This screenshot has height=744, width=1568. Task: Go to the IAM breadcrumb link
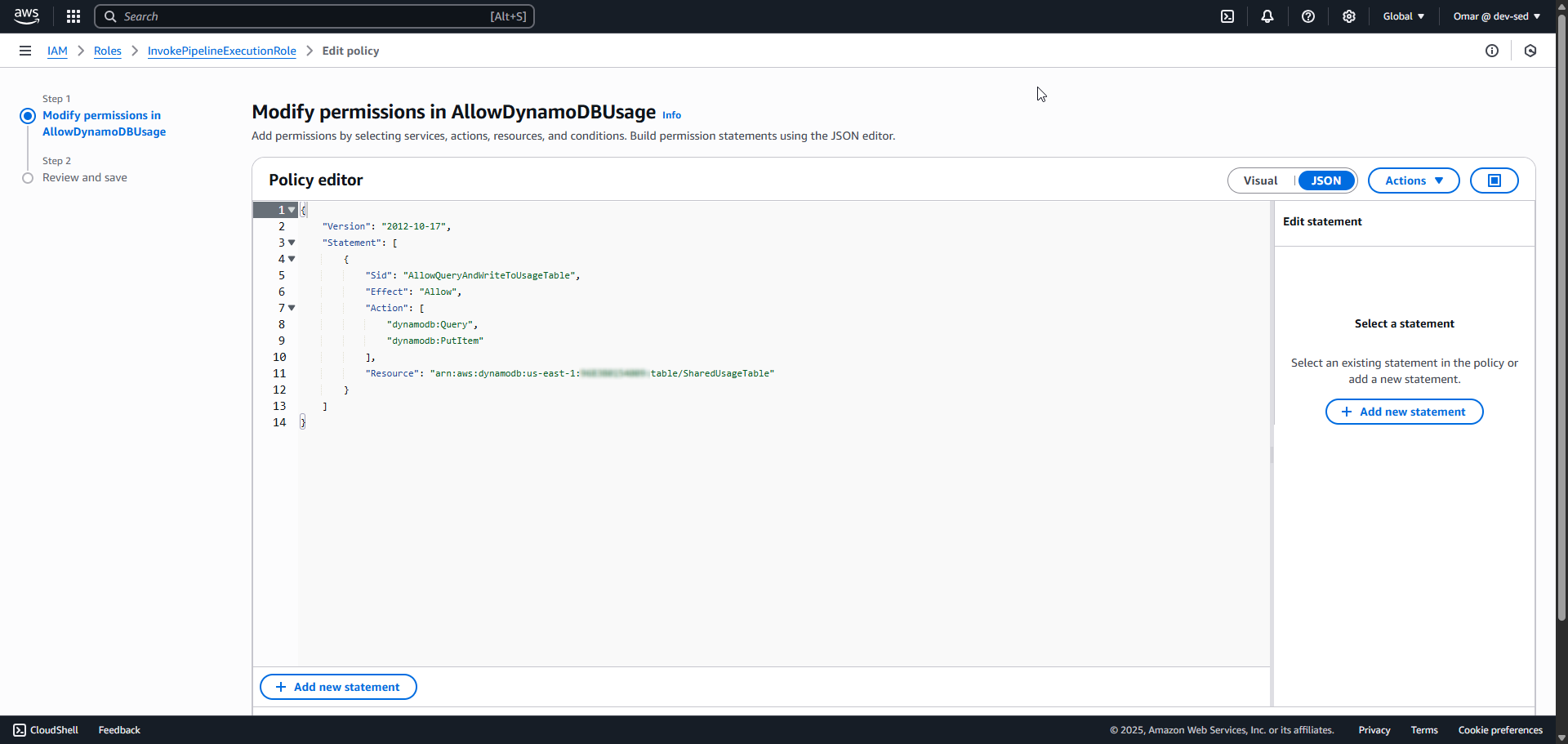pos(57,51)
